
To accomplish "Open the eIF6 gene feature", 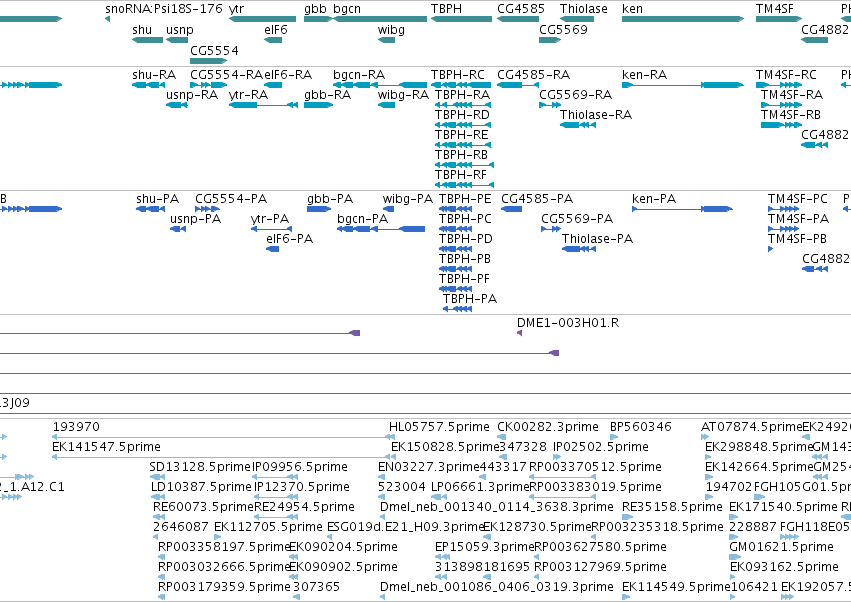I will coord(273,40).
